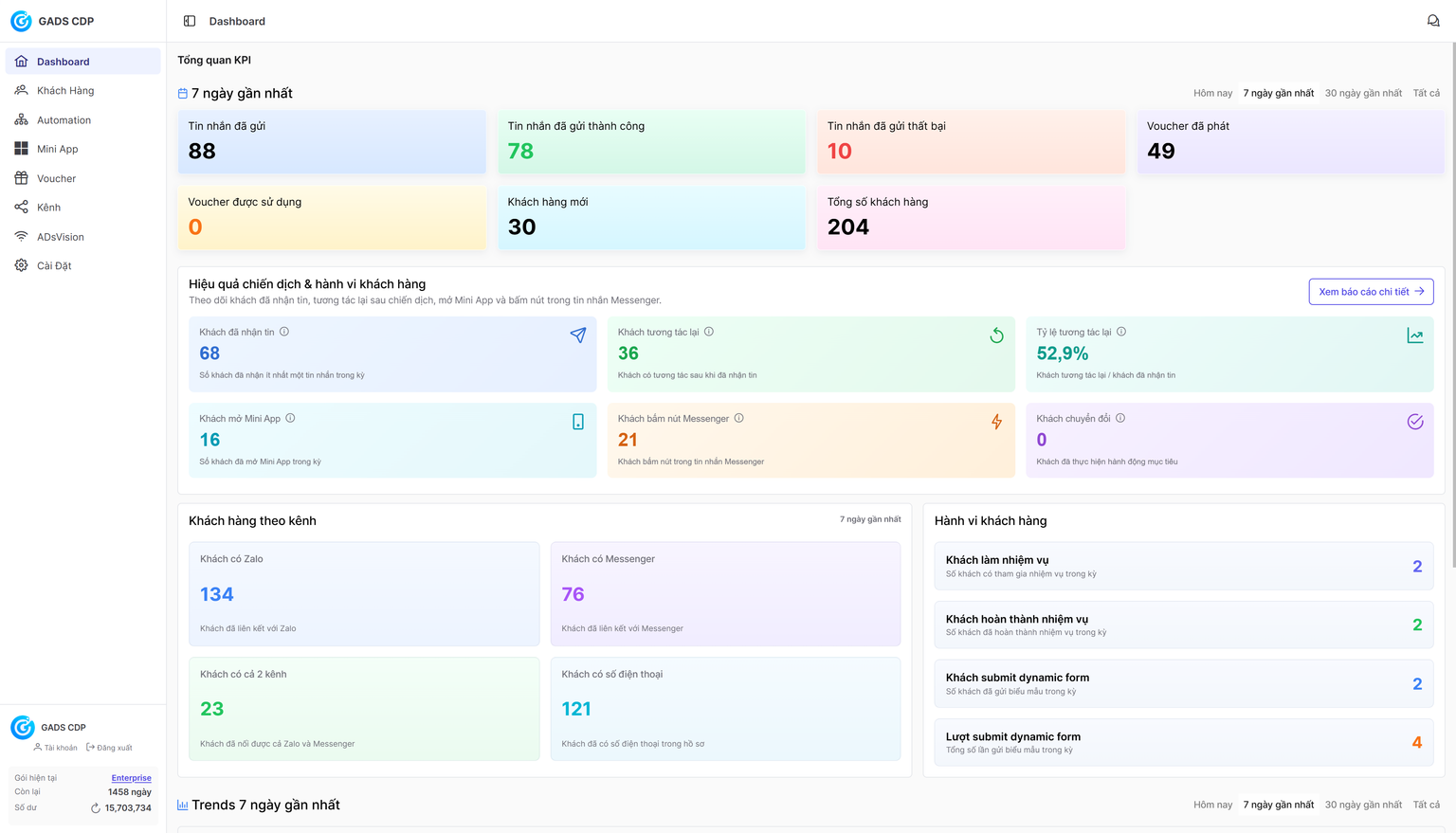
Task: Click info icon beside Khách chuyển đổi
Action: (x=1120, y=418)
